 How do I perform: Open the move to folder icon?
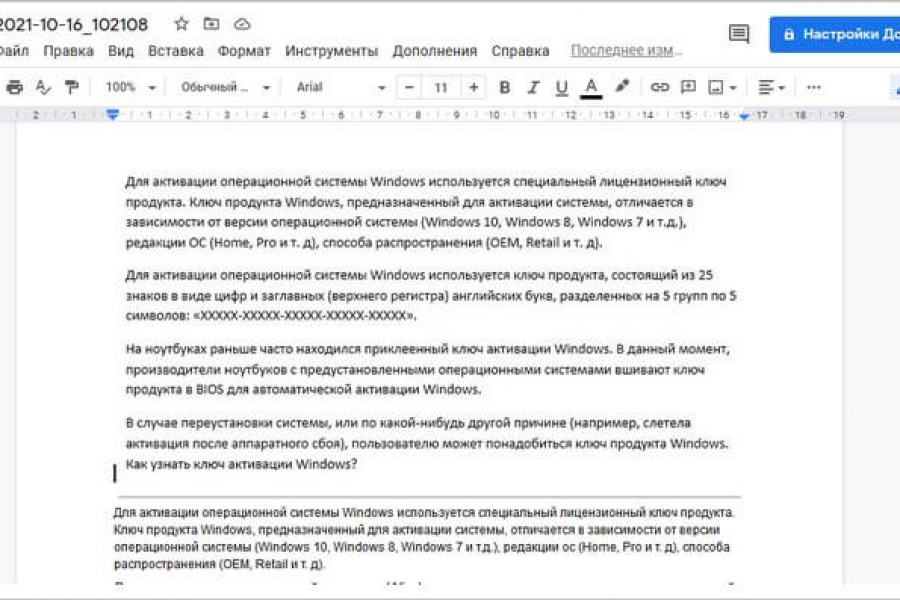tap(212, 24)
